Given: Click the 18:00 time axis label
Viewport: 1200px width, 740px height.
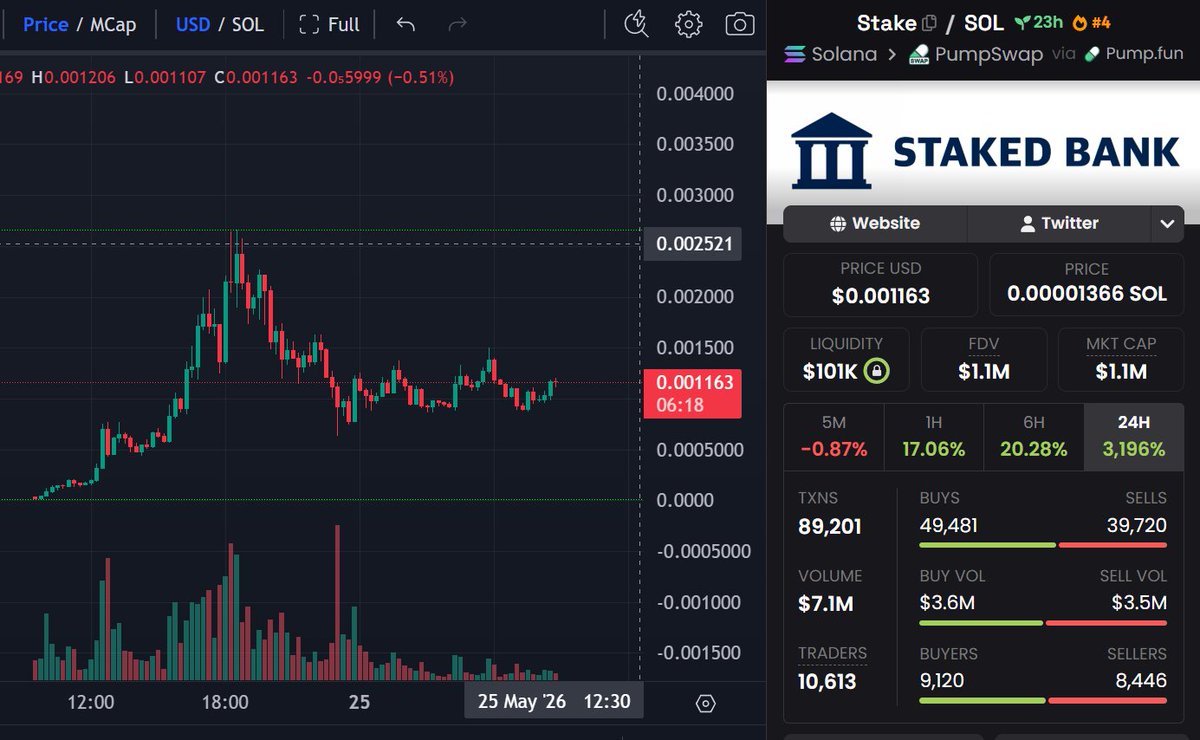Looking at the screenshot, I should (x=225, y=702).
